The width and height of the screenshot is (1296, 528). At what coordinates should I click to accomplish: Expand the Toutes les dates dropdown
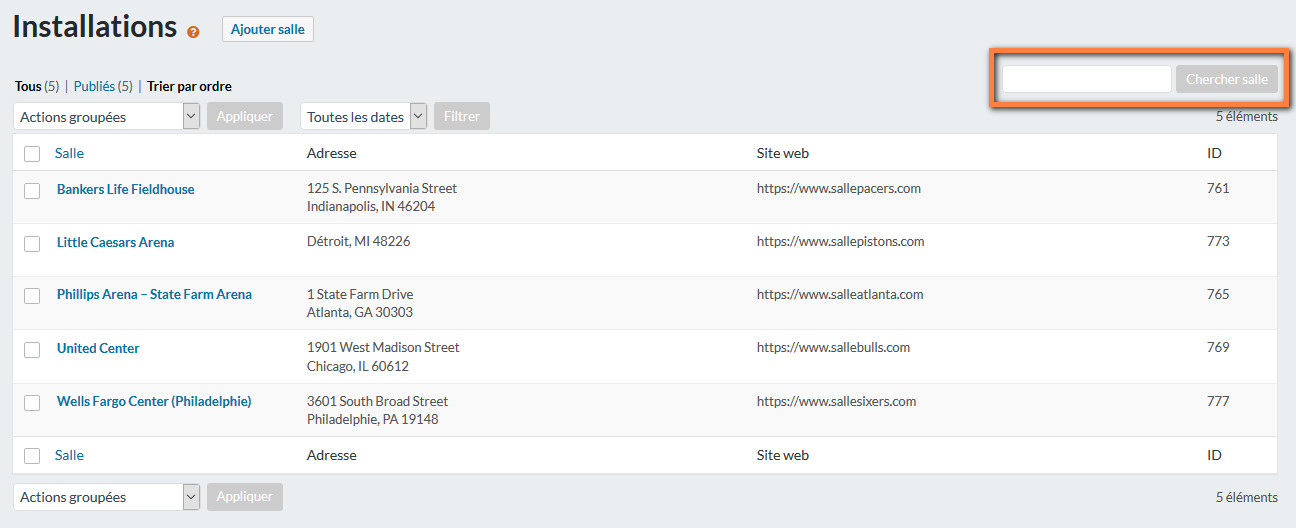pos(364,116)
